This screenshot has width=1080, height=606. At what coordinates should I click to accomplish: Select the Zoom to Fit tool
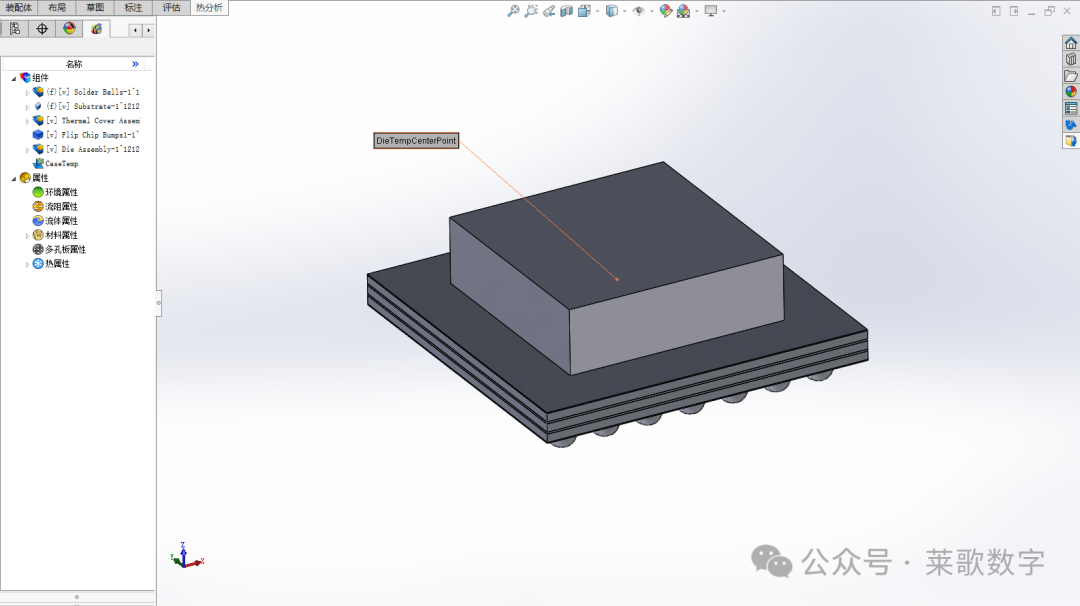(x=512, y=11)
